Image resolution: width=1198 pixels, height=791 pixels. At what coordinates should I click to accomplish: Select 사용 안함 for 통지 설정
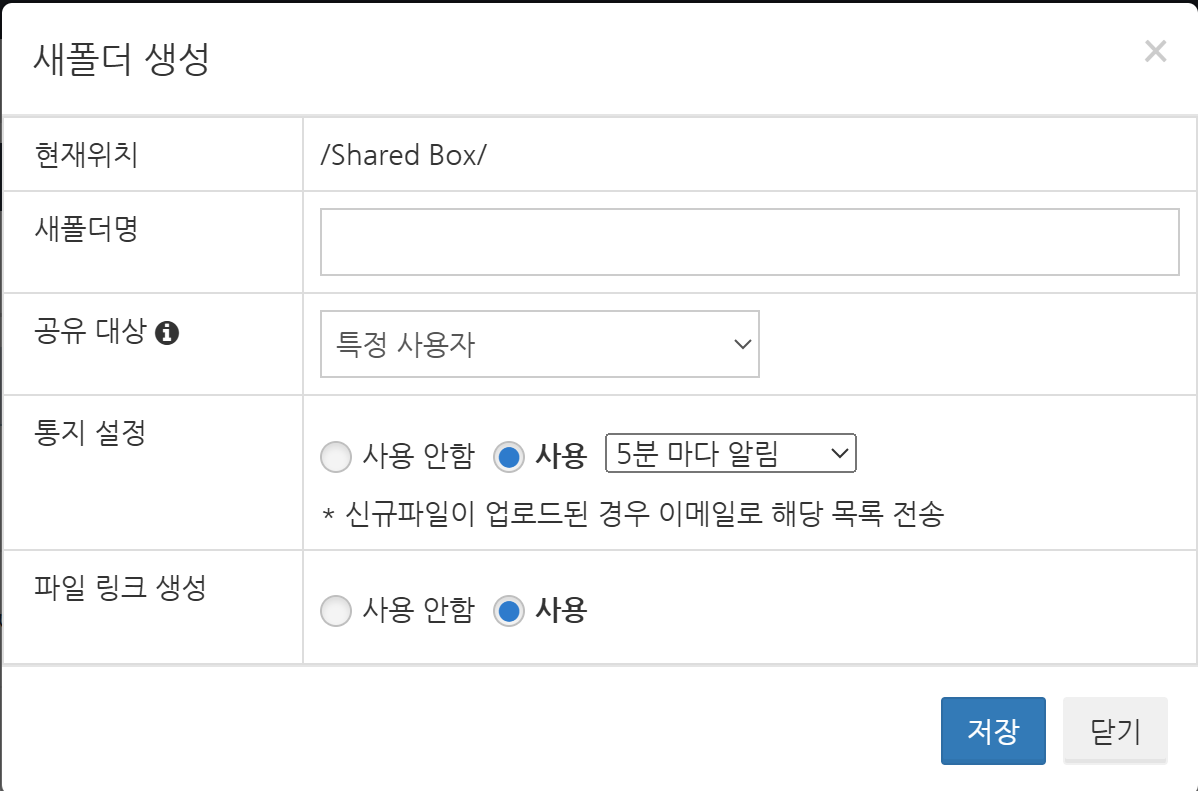pyautogui.click(x=336, y=457)
